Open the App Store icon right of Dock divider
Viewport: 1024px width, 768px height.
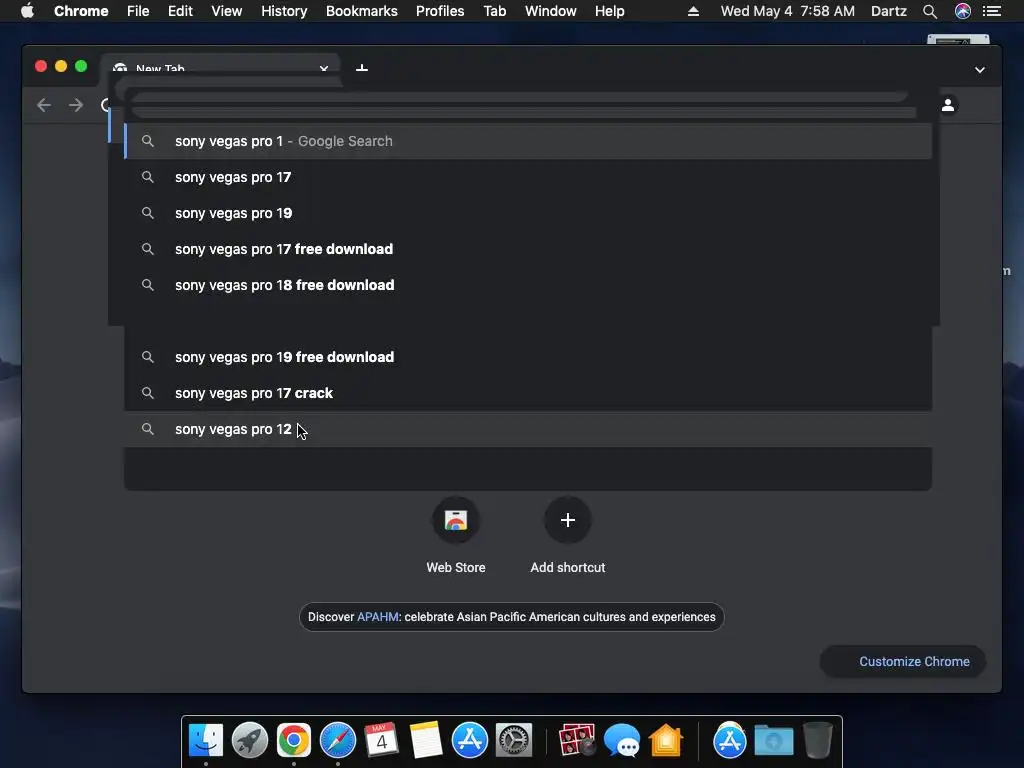click(729, 741)
